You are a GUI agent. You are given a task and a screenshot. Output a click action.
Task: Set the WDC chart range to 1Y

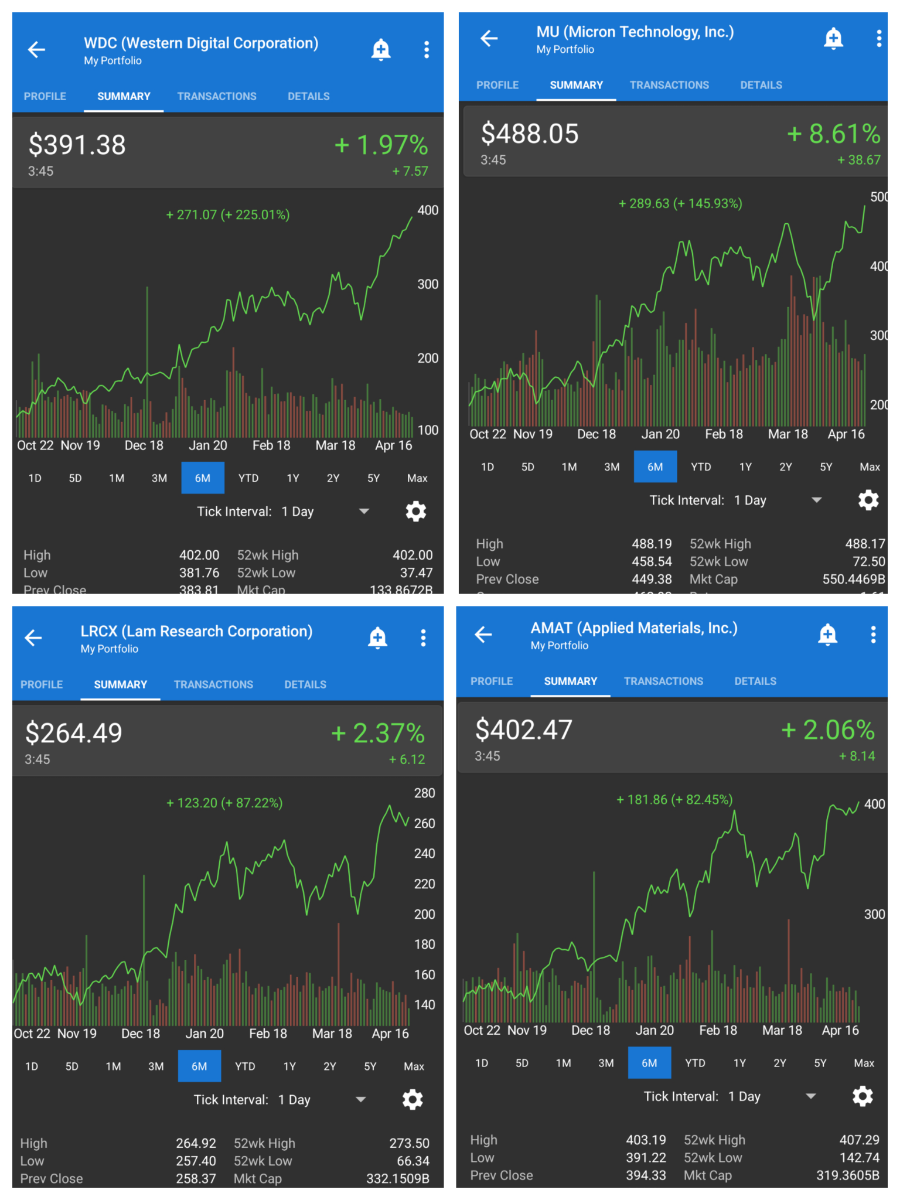[293, 478]
